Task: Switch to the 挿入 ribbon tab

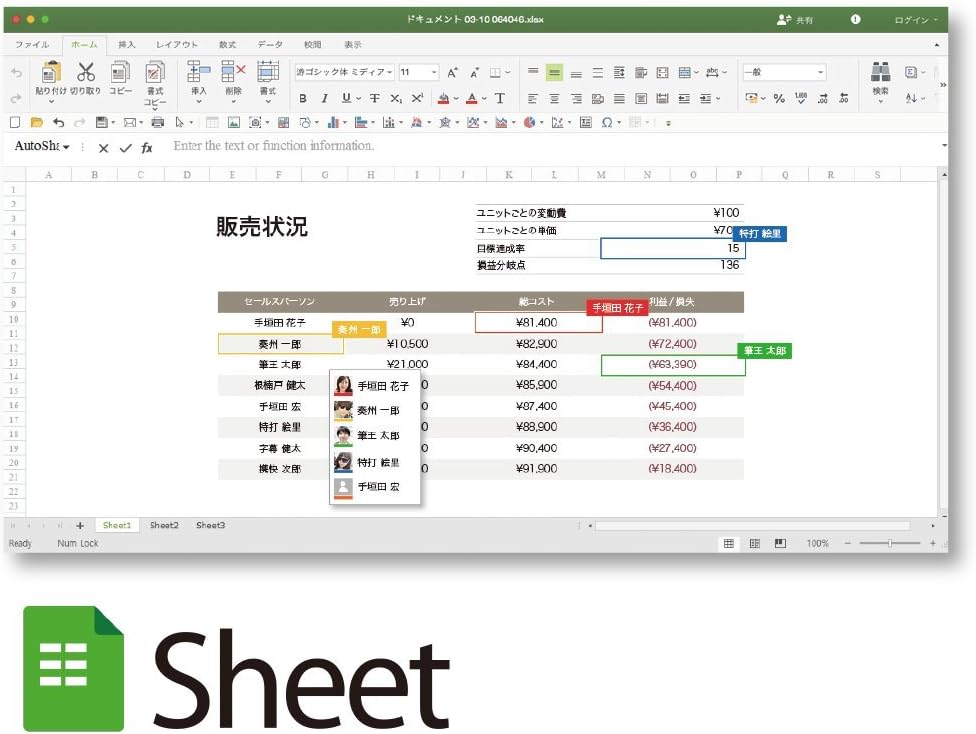Action: [126, 45]
